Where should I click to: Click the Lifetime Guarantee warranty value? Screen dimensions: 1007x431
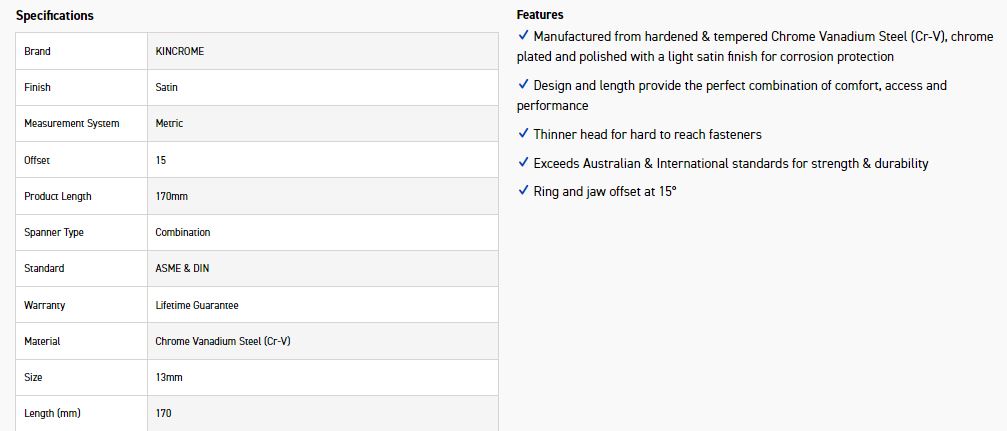[197, 305]
